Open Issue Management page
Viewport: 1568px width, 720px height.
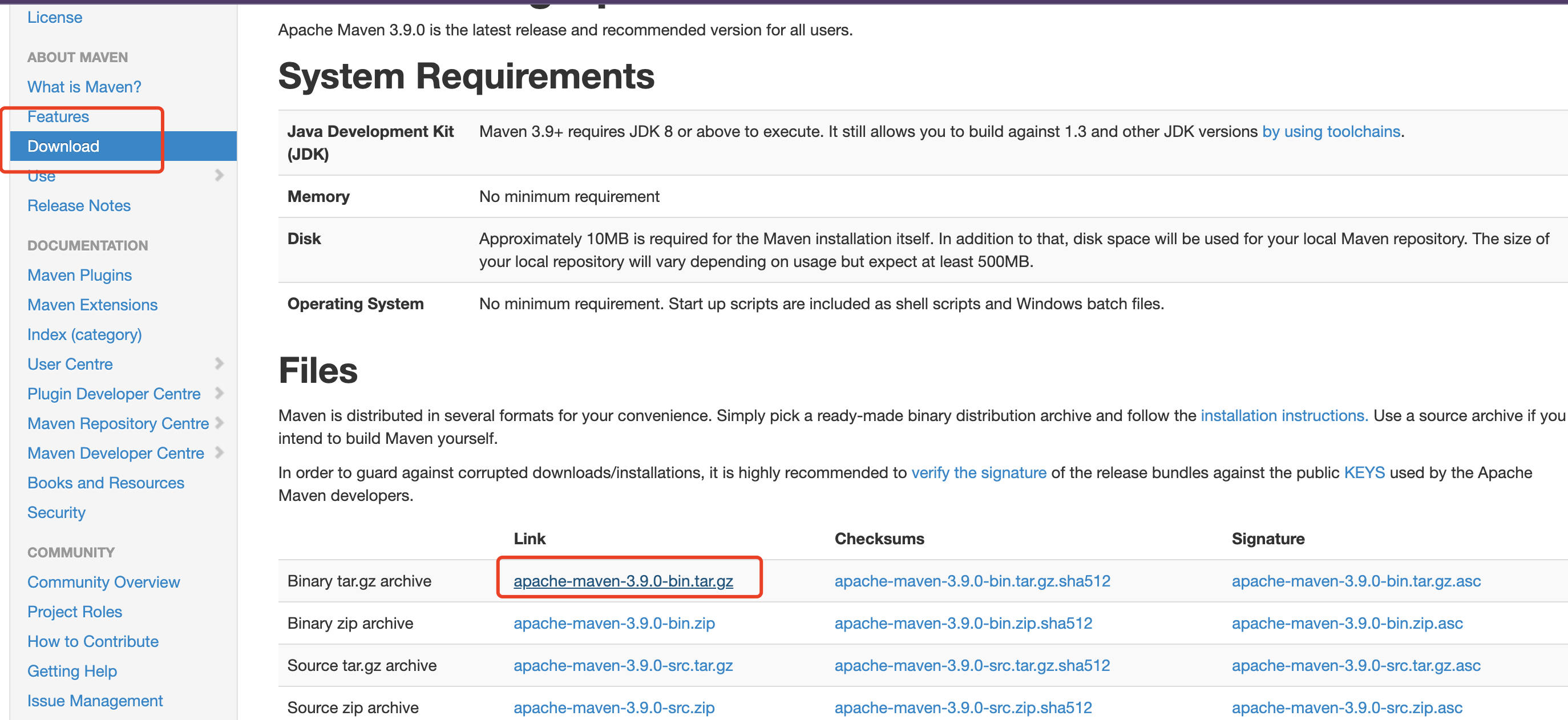[x=94, y=701]
